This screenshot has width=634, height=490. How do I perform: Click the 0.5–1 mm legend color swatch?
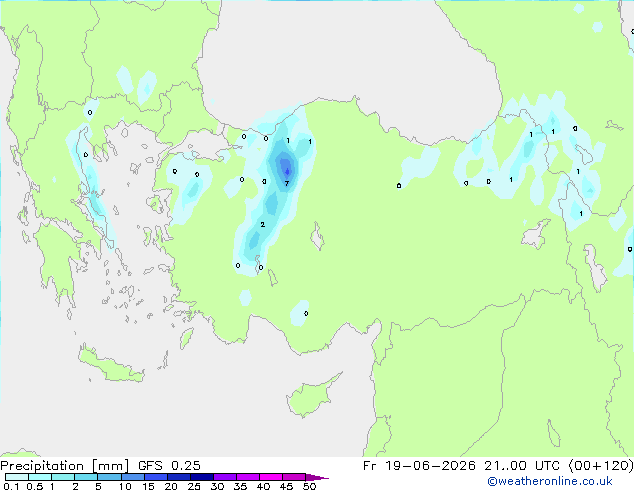point(40,477)
